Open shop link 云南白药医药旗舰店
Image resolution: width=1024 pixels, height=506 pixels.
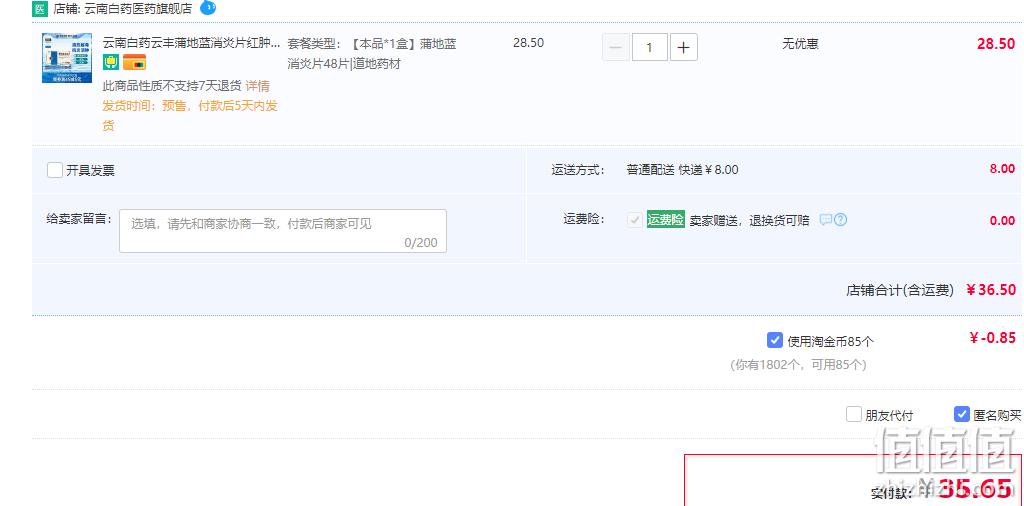click(138, 9)
